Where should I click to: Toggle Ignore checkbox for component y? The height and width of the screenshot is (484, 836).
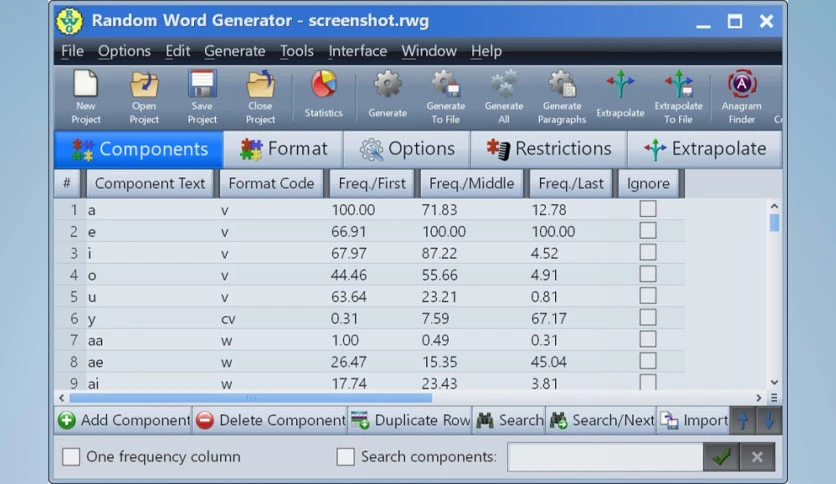[x=648, y=318]
